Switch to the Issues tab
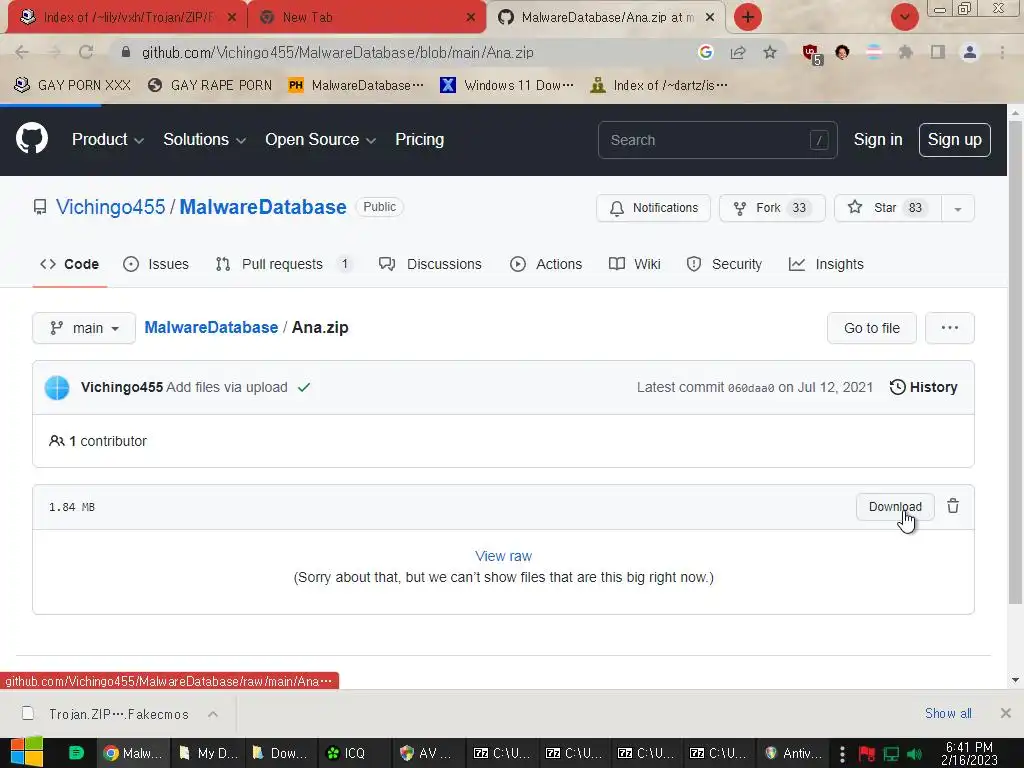The width and height of the screenshot is (1024, 768). click(x=156, y=264)
